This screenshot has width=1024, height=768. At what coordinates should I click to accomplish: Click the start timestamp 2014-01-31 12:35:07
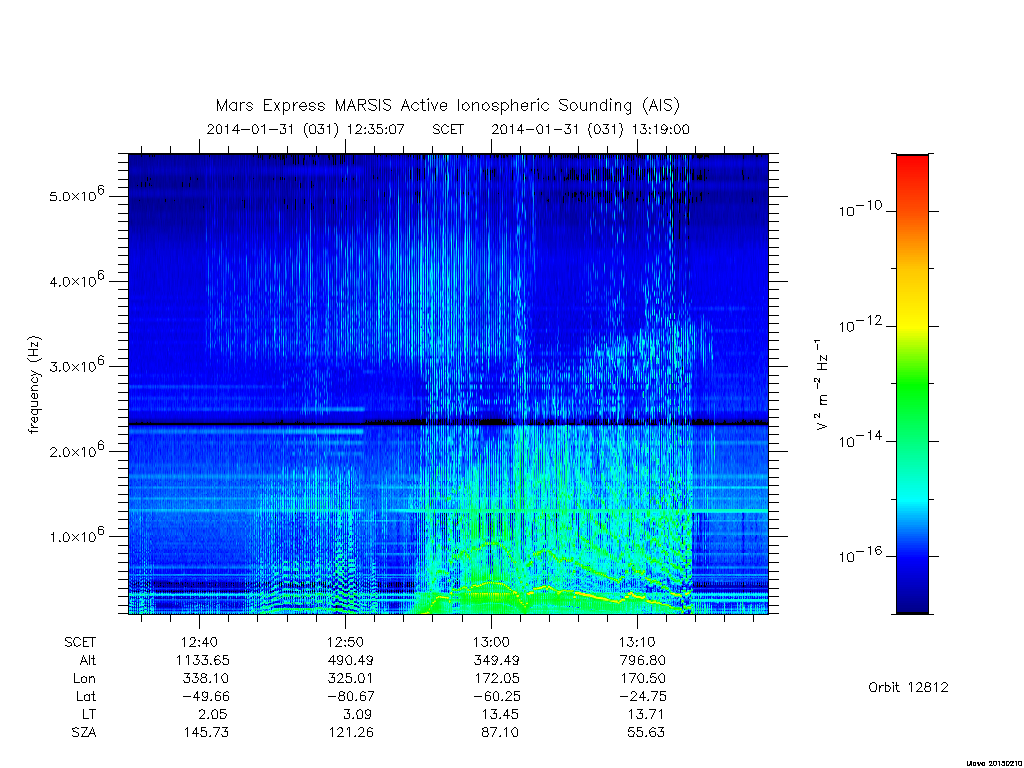[306, 129]
